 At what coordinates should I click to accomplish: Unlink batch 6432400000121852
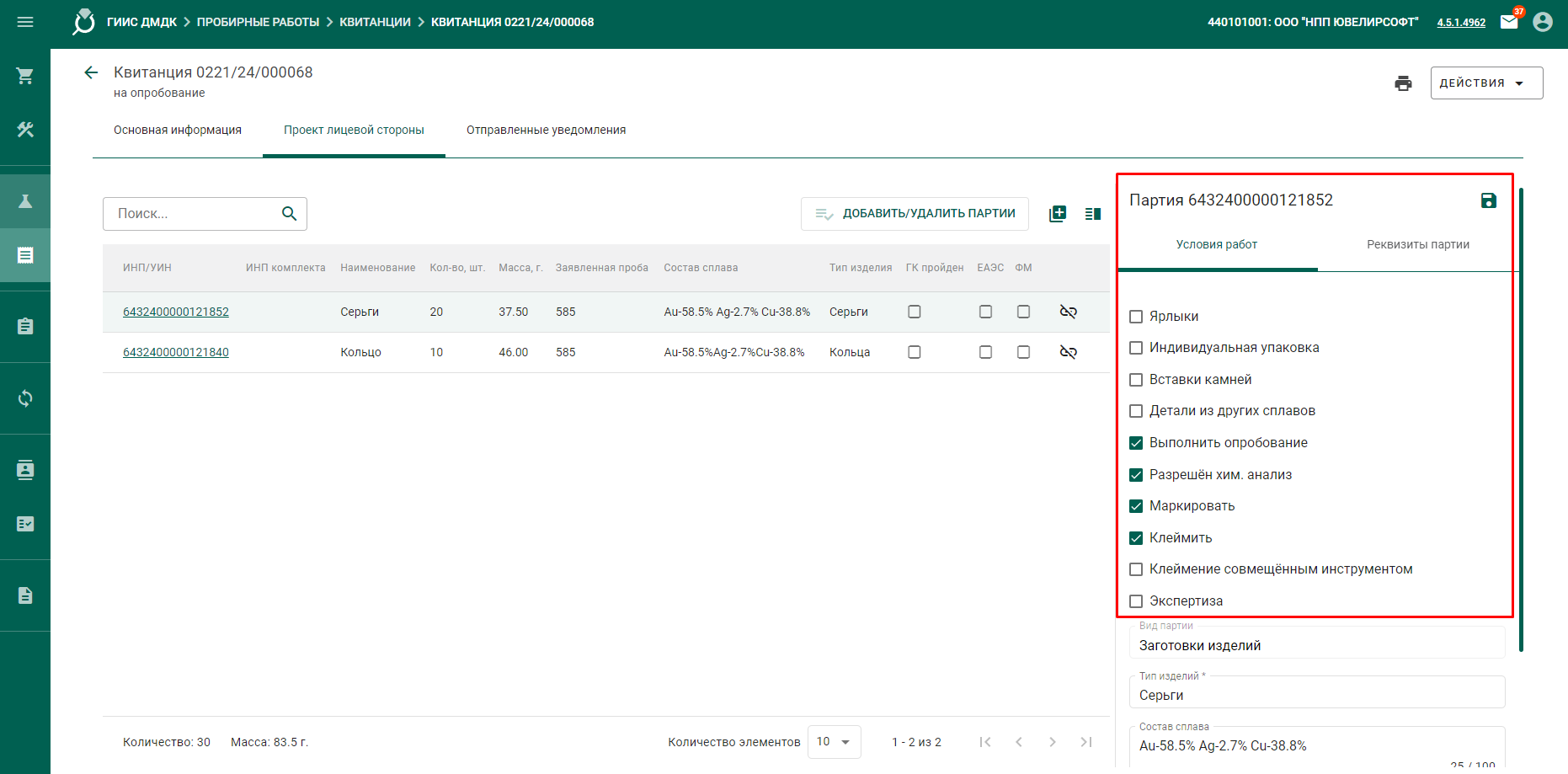1068,312
